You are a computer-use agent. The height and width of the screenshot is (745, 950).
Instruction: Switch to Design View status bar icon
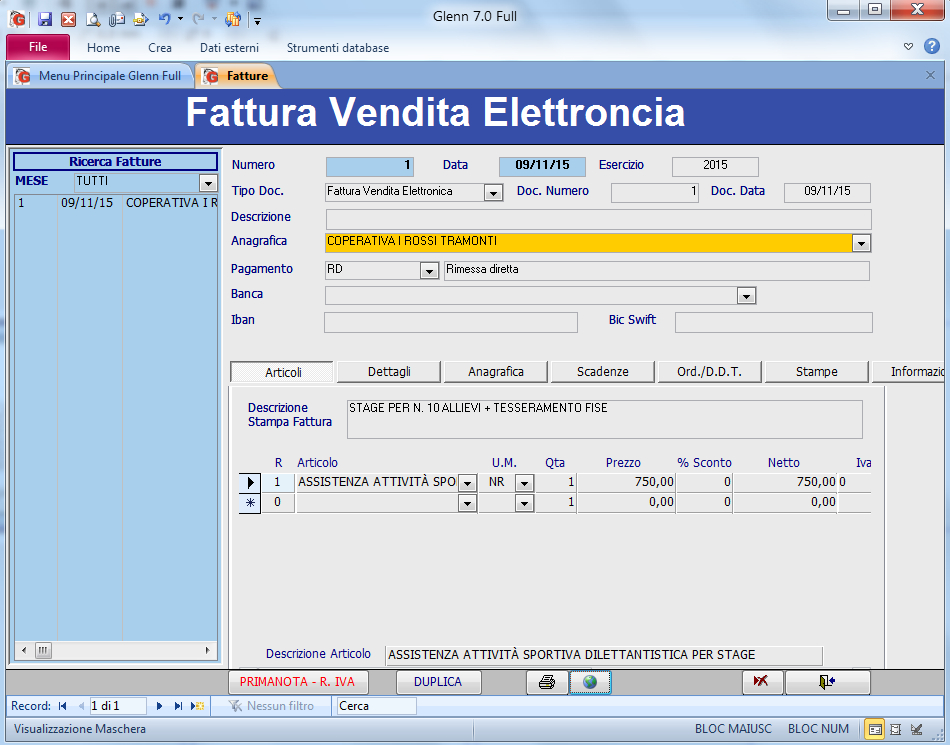pos(917,729)
